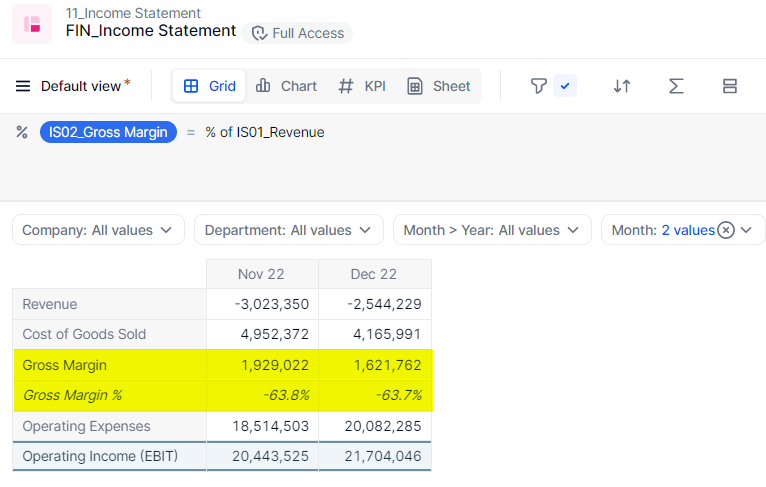Open the sort arrows icon

point(622,86)
